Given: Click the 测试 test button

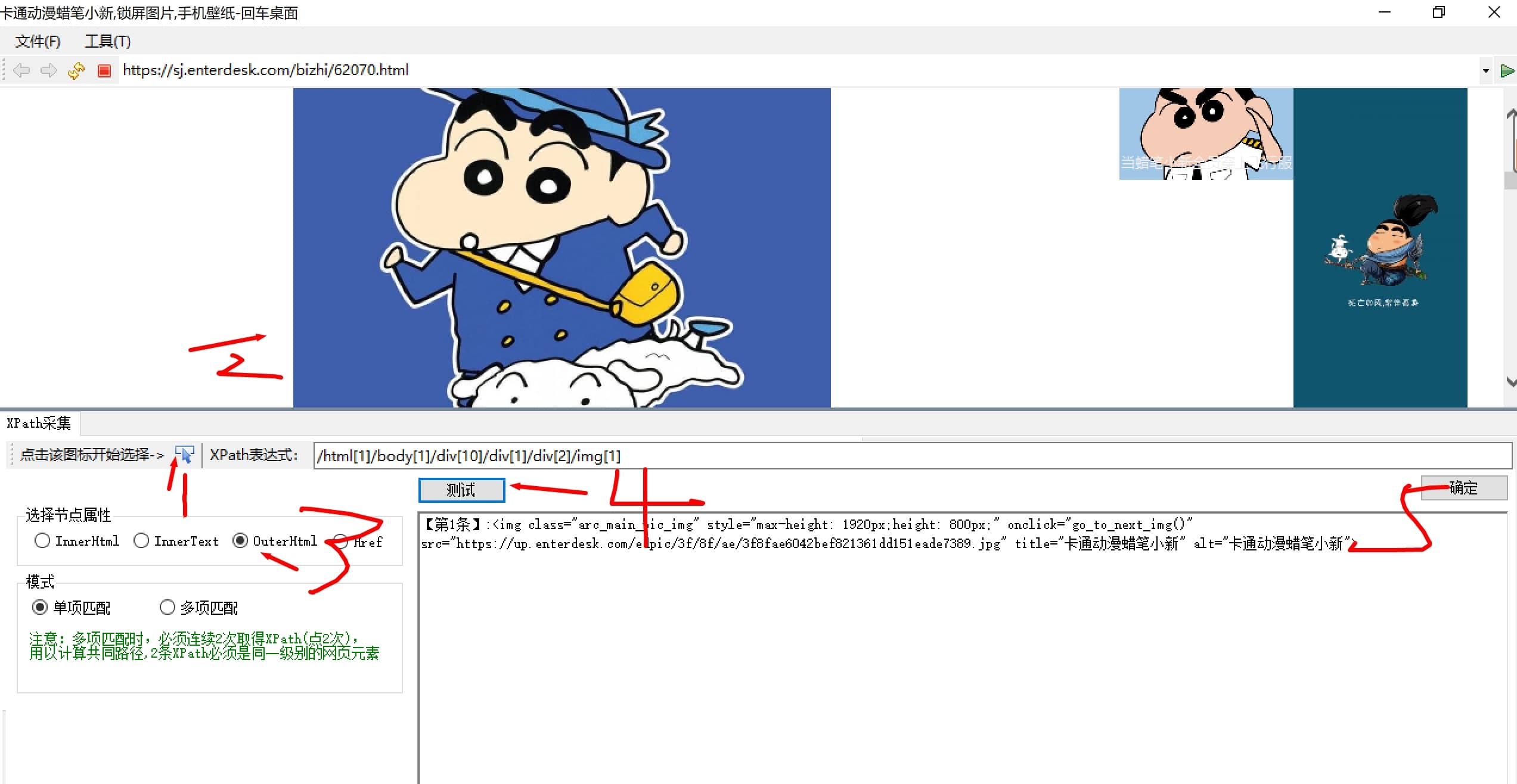Looking at the screenshot, I should coord(461,490).
